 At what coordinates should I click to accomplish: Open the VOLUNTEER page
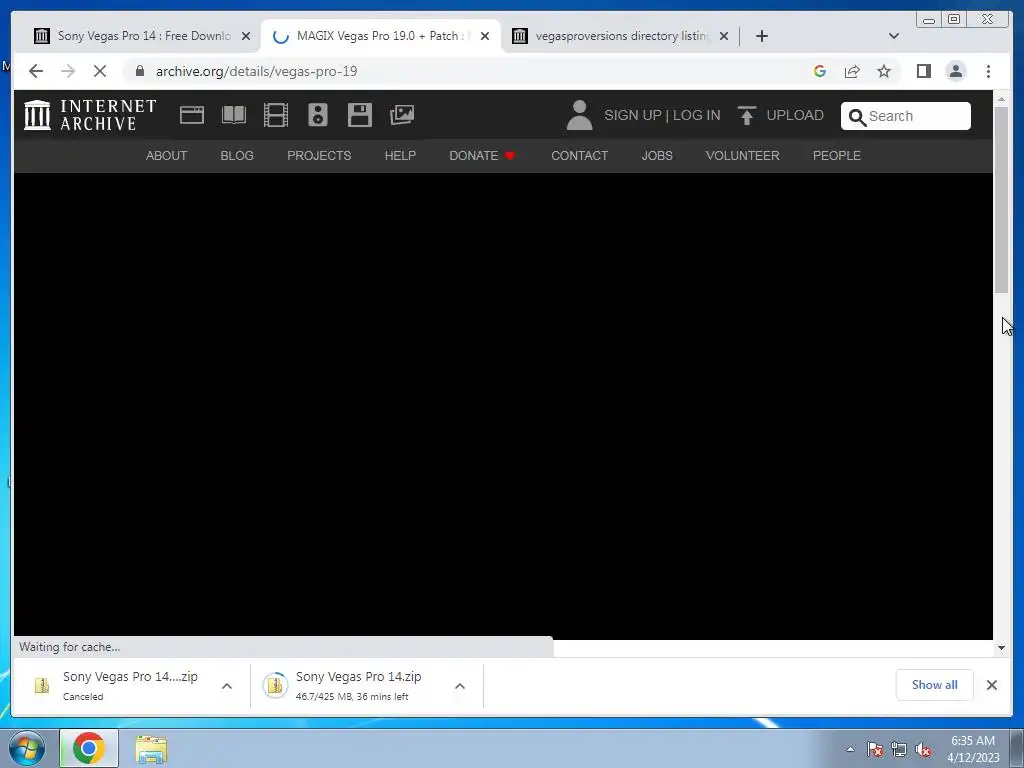tap(743, 155)
